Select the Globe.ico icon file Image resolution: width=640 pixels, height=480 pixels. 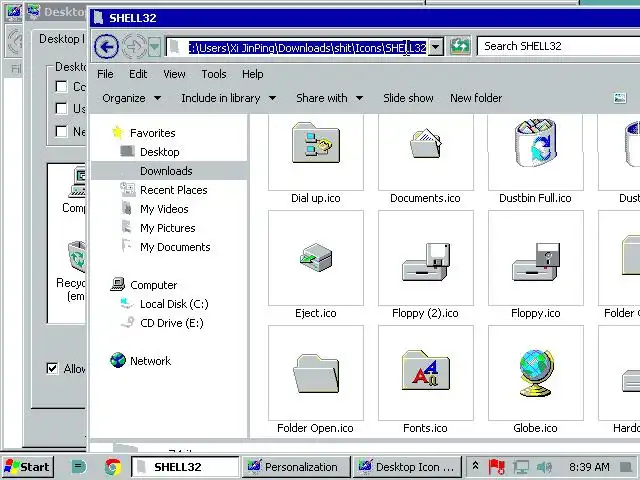pos(536,373)
